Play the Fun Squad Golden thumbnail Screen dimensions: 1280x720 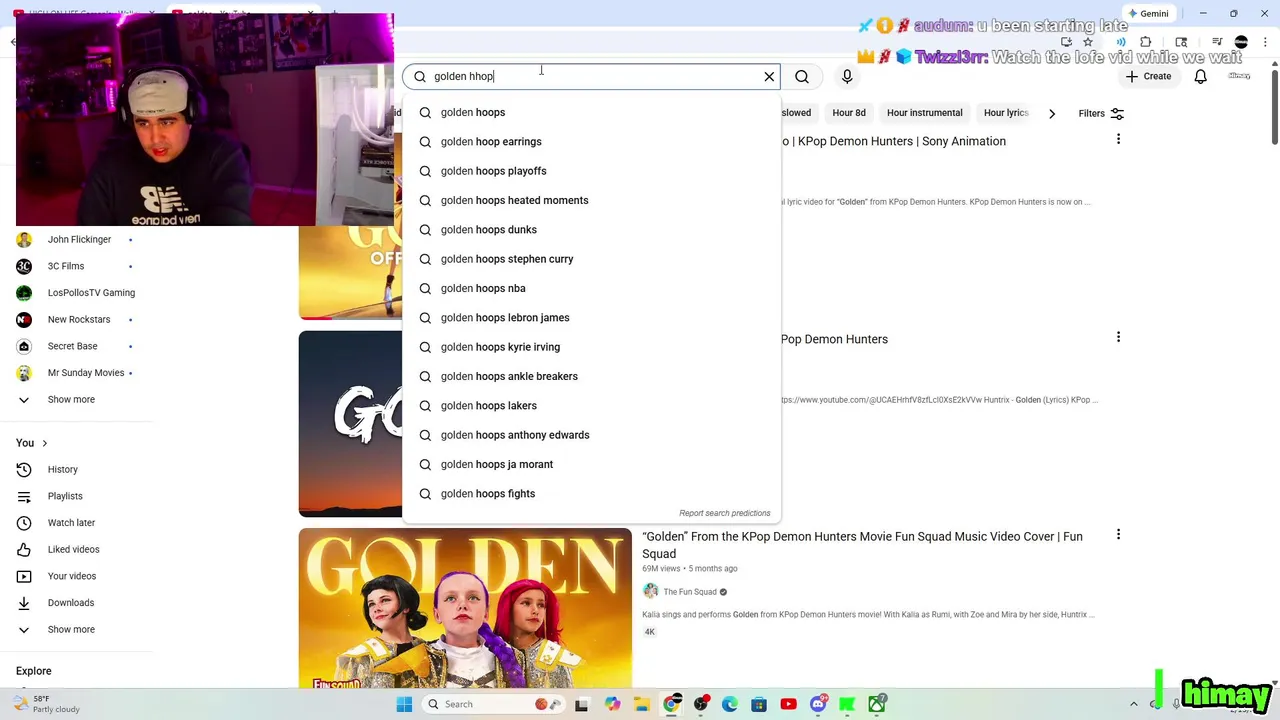click(x=465, y=608)
